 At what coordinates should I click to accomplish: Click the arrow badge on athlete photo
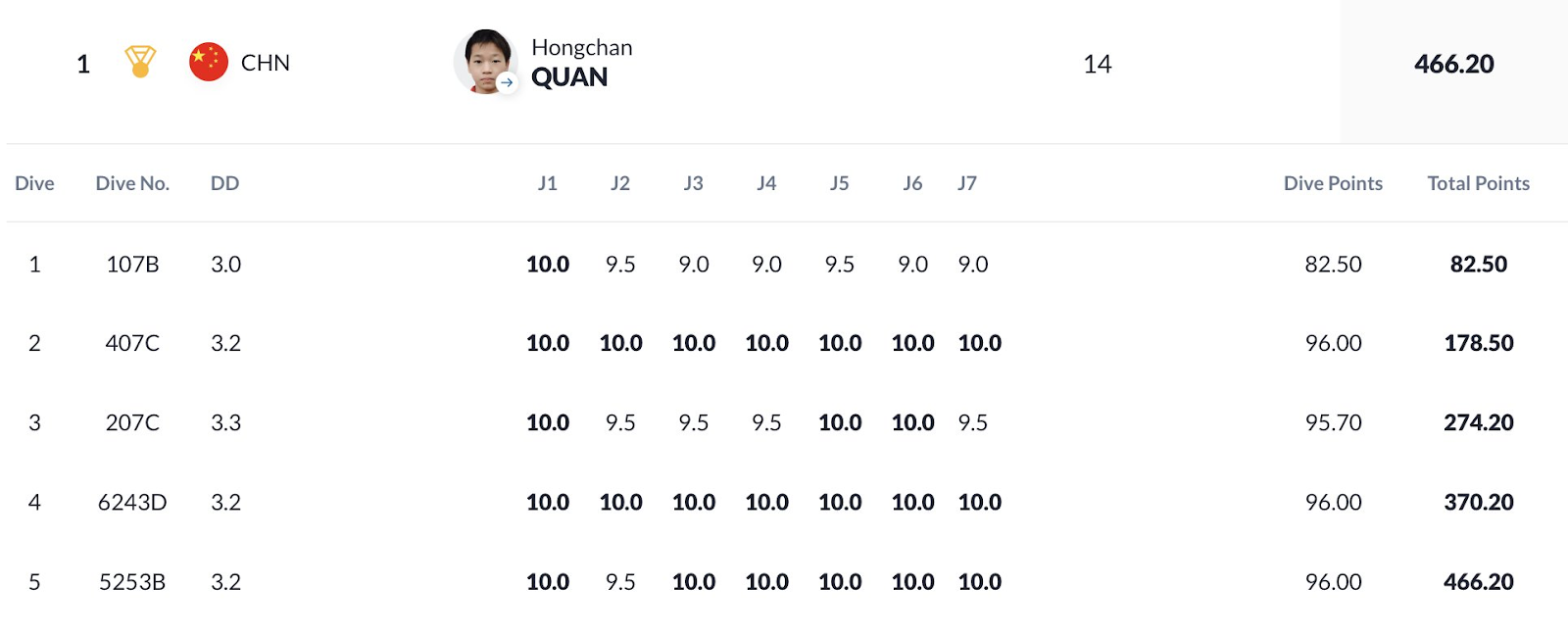click(x=507, y=83)
